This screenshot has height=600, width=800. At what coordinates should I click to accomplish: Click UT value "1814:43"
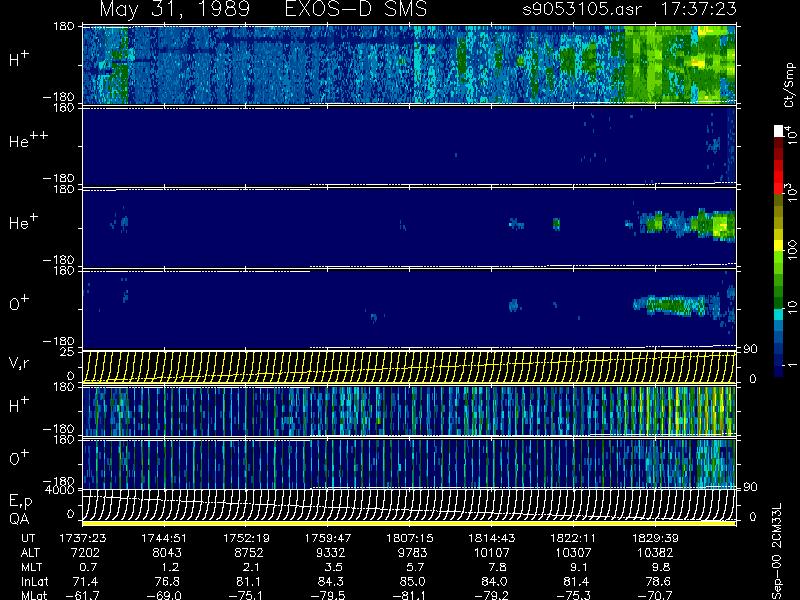492,538
